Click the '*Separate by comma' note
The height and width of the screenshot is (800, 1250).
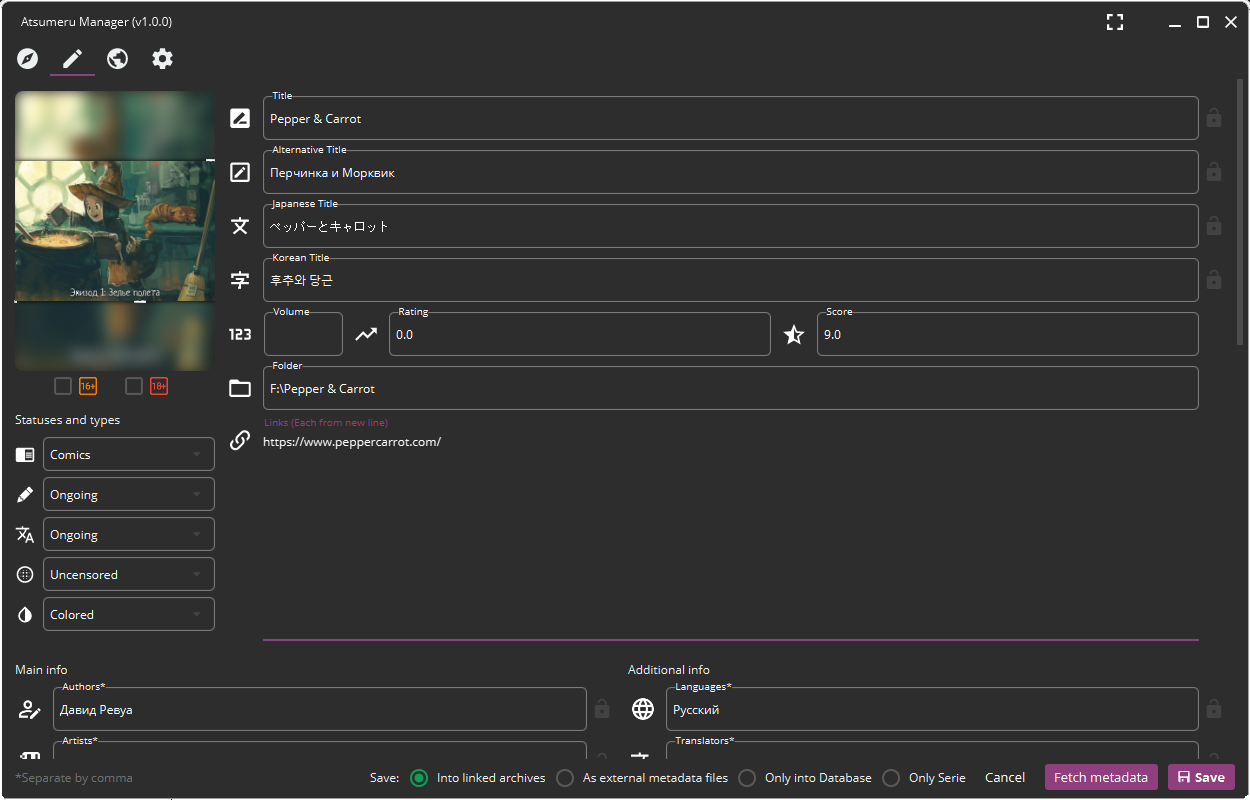[x=74, y=777]
